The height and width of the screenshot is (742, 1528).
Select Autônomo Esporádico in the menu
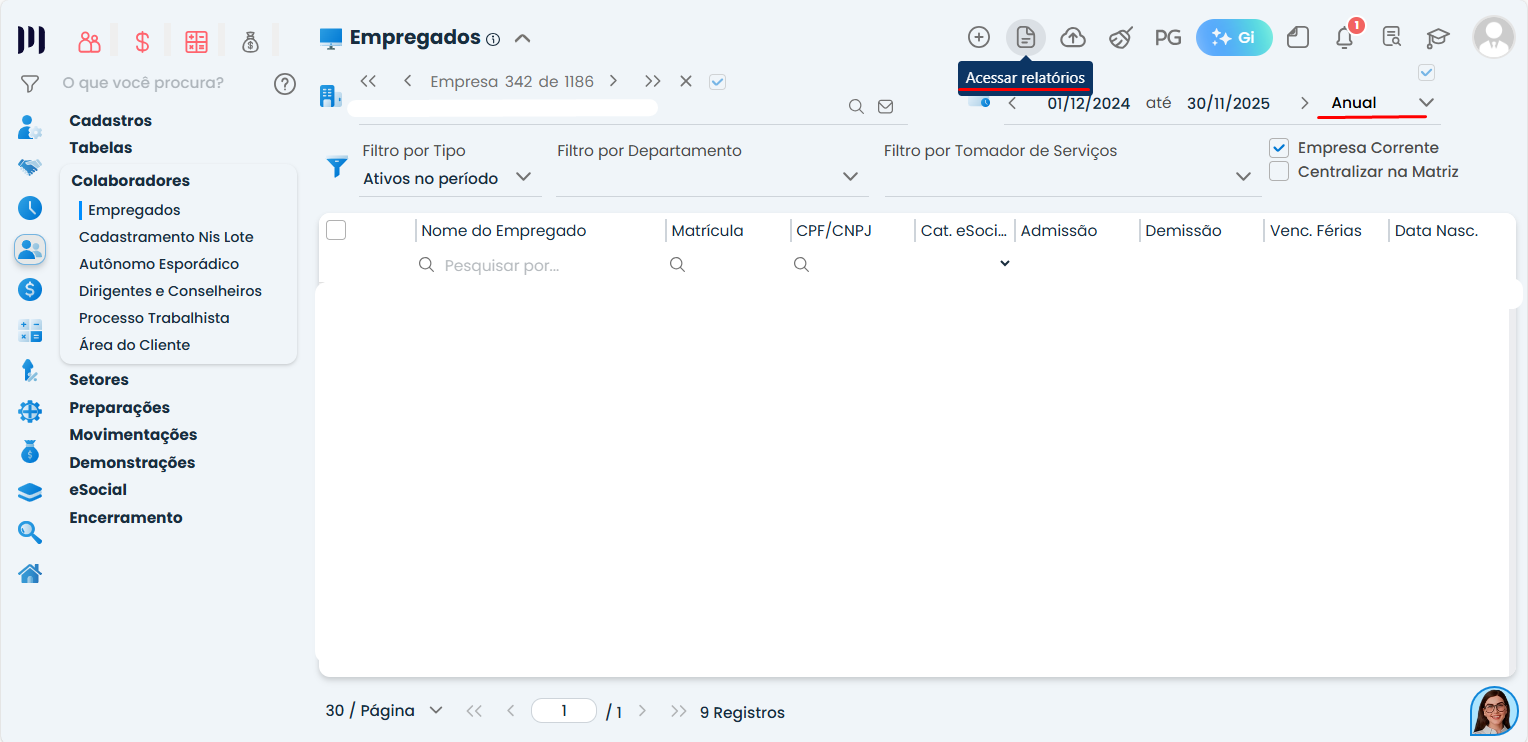point(159,264)
